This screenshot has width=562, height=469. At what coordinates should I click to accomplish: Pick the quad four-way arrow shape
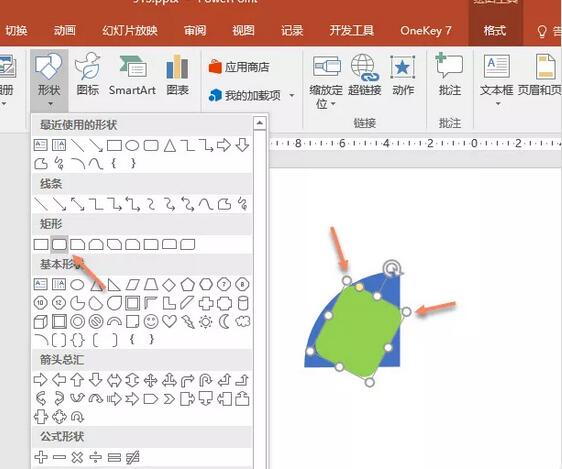151,380
